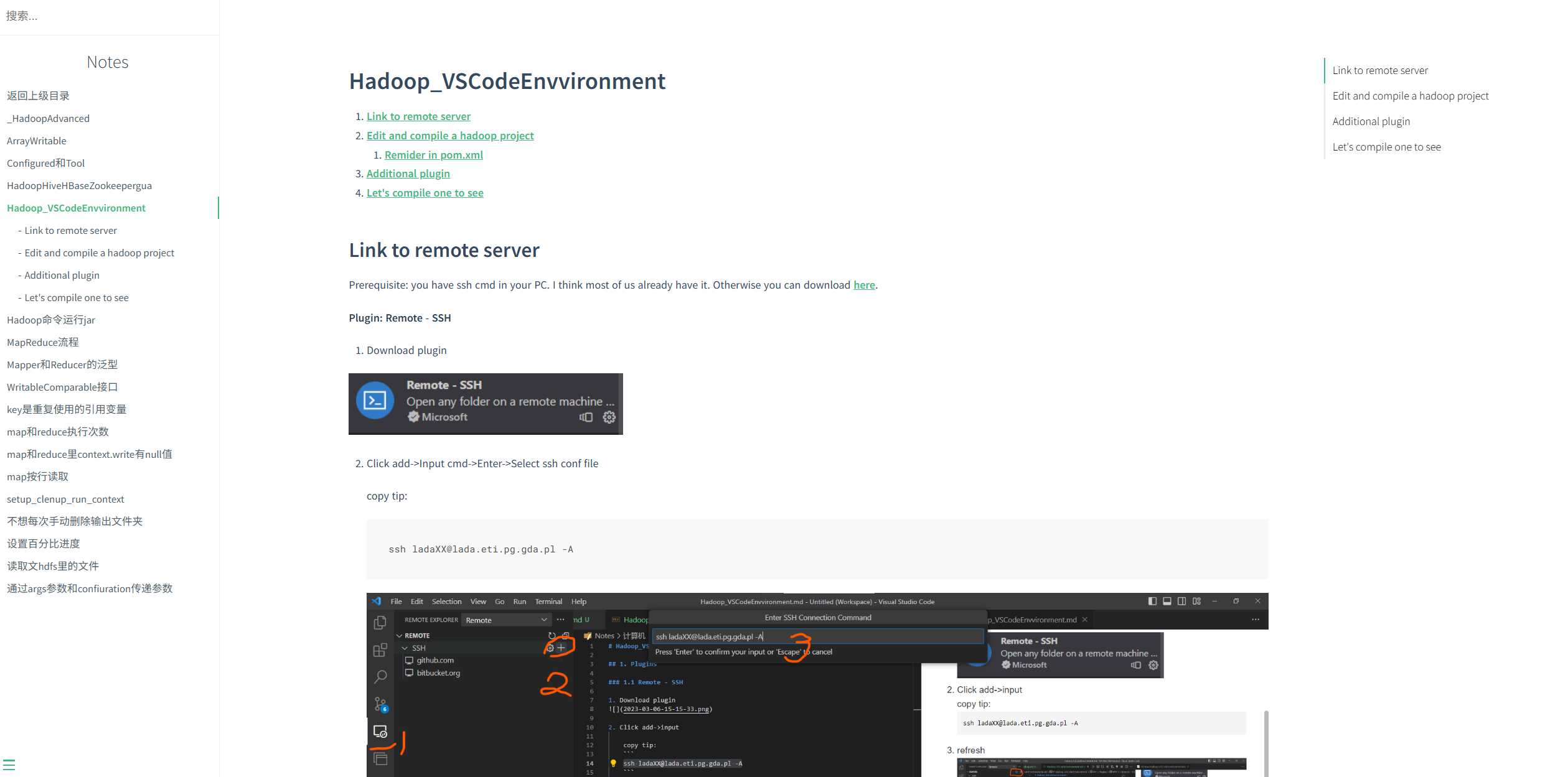Jump to 'Edit and compile a hadoop project' in sidebar
This screenshot has height=777, width=1568.
(99, 253)
